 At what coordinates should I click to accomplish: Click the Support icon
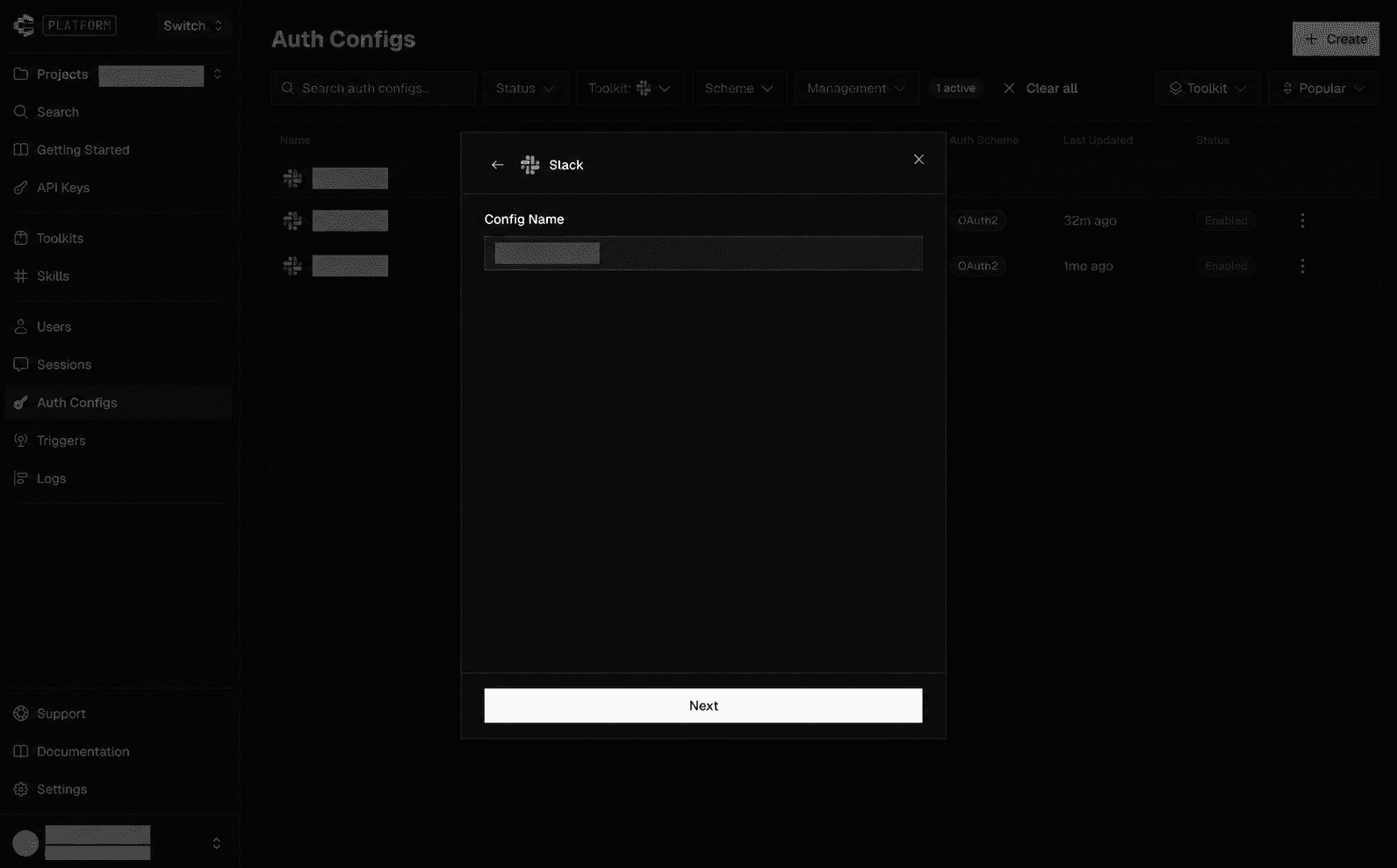click(21, 714)
